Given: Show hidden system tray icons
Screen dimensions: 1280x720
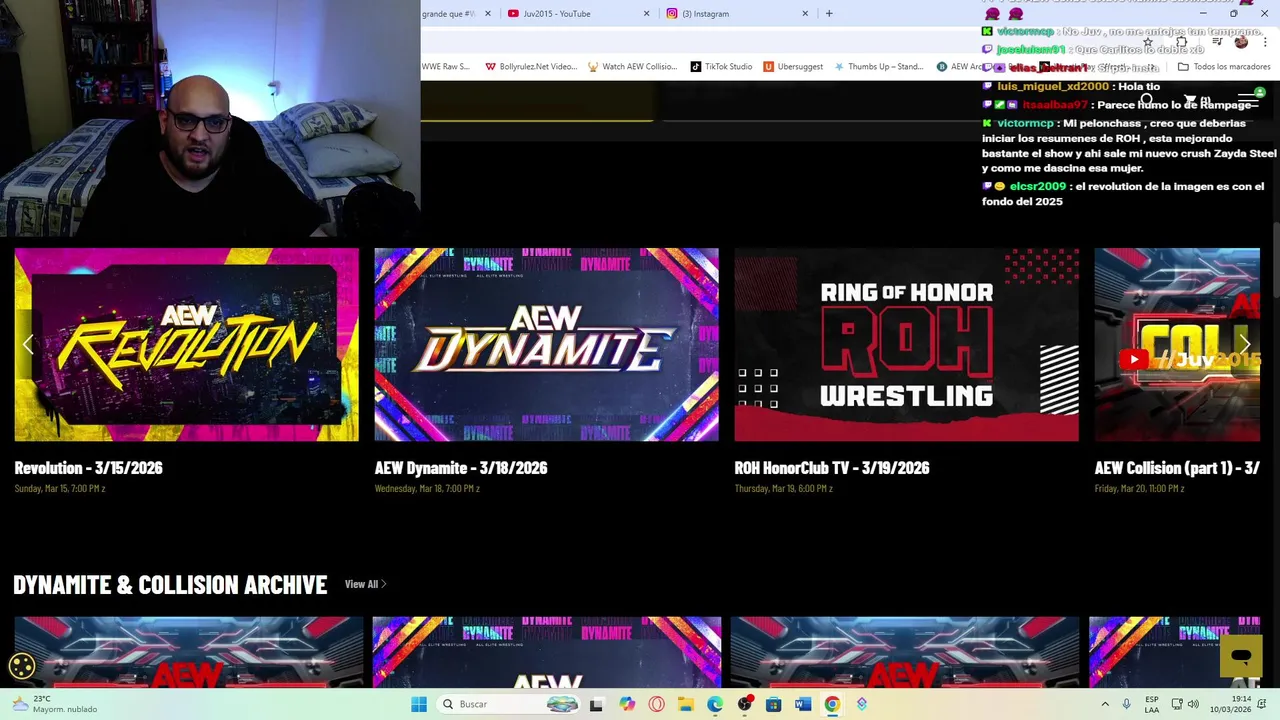Looking at the screenshot, I should pyautogui.click(x=1105, y=704).
